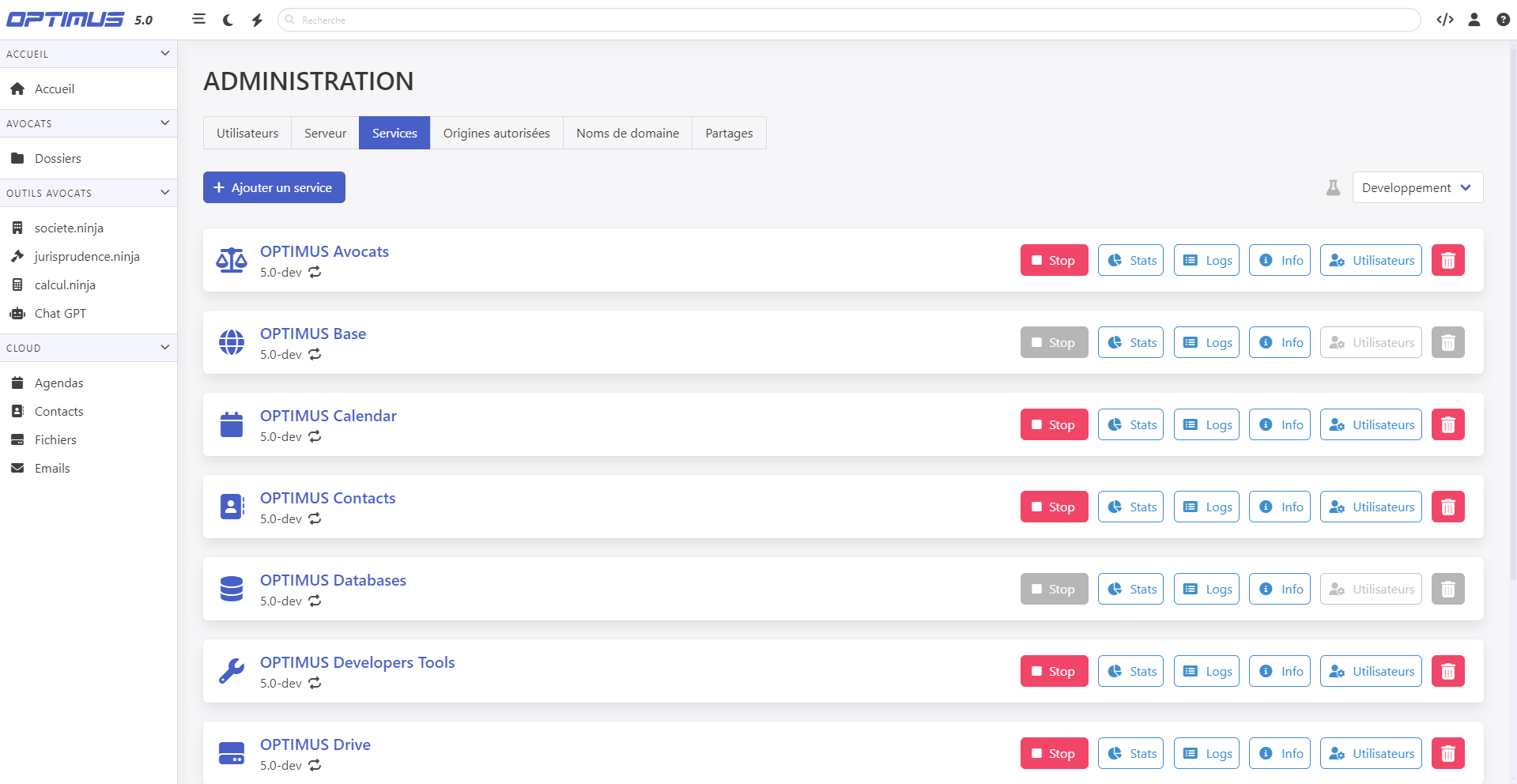Screen dimensions: 1517x784
Task: Refresh version icon for OPTIMUS Calendar
Action: pyautogui.click(x=315, y=436)
